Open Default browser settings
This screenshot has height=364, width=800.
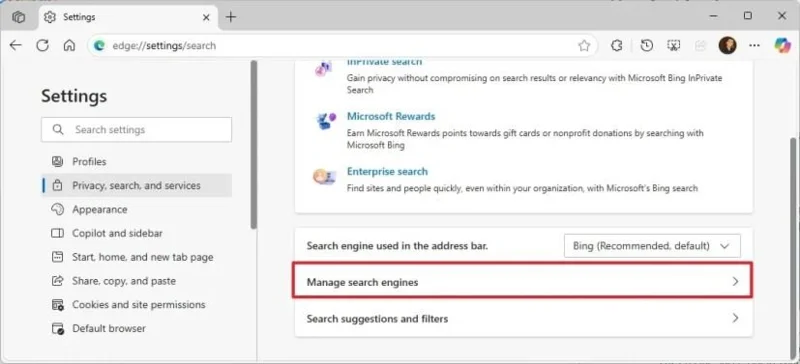(137, 328)
